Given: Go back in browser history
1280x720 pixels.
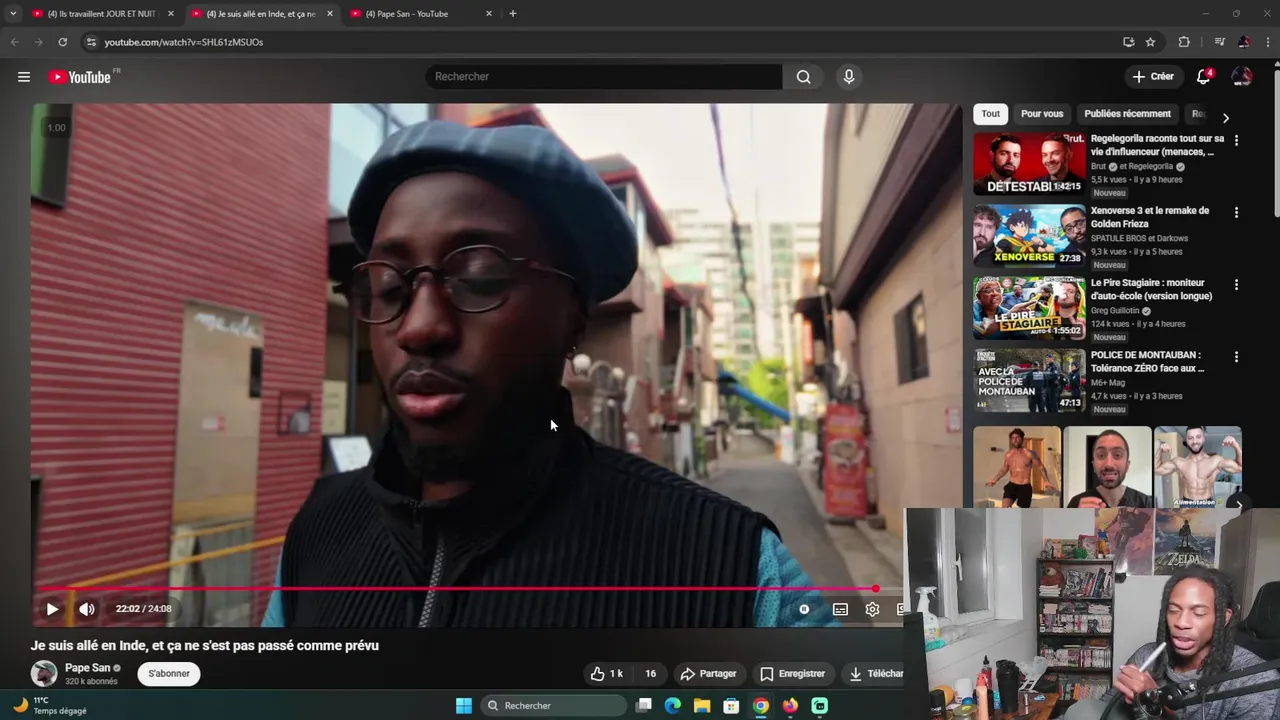Looking at the screenshot, I should [x=14, y=42].
